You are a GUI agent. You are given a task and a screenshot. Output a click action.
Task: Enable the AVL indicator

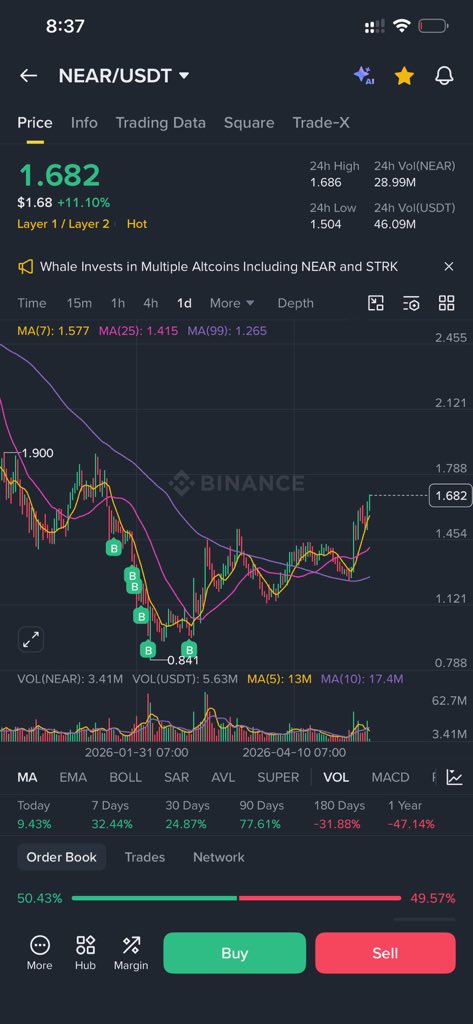pos(223,777)
